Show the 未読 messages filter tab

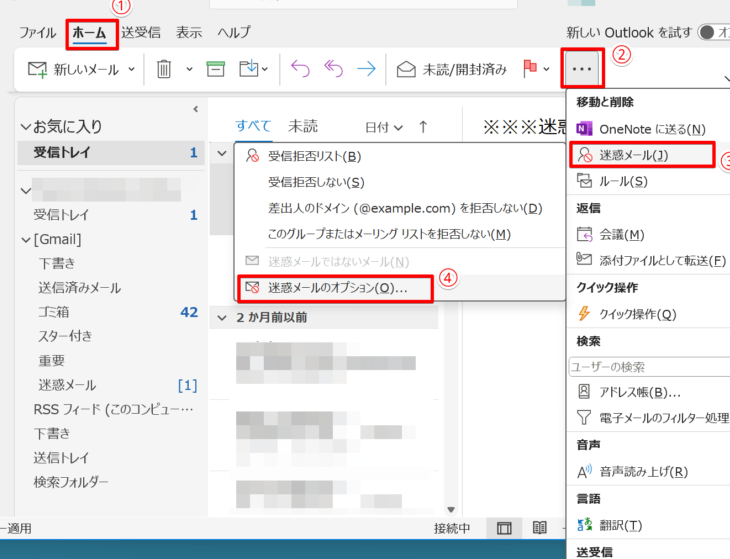(x=303, y=126)
